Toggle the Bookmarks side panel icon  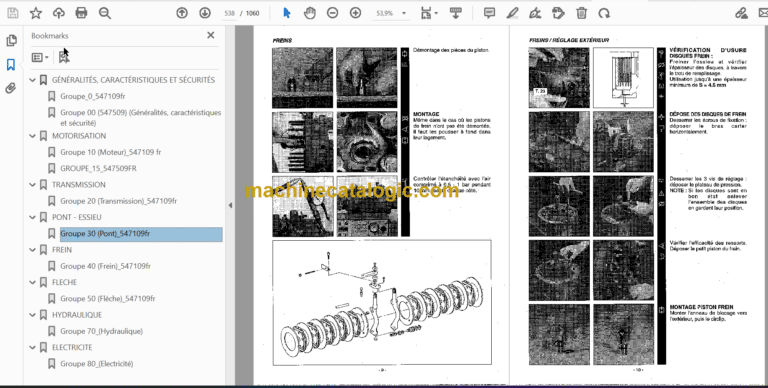(x=11, y=65)
